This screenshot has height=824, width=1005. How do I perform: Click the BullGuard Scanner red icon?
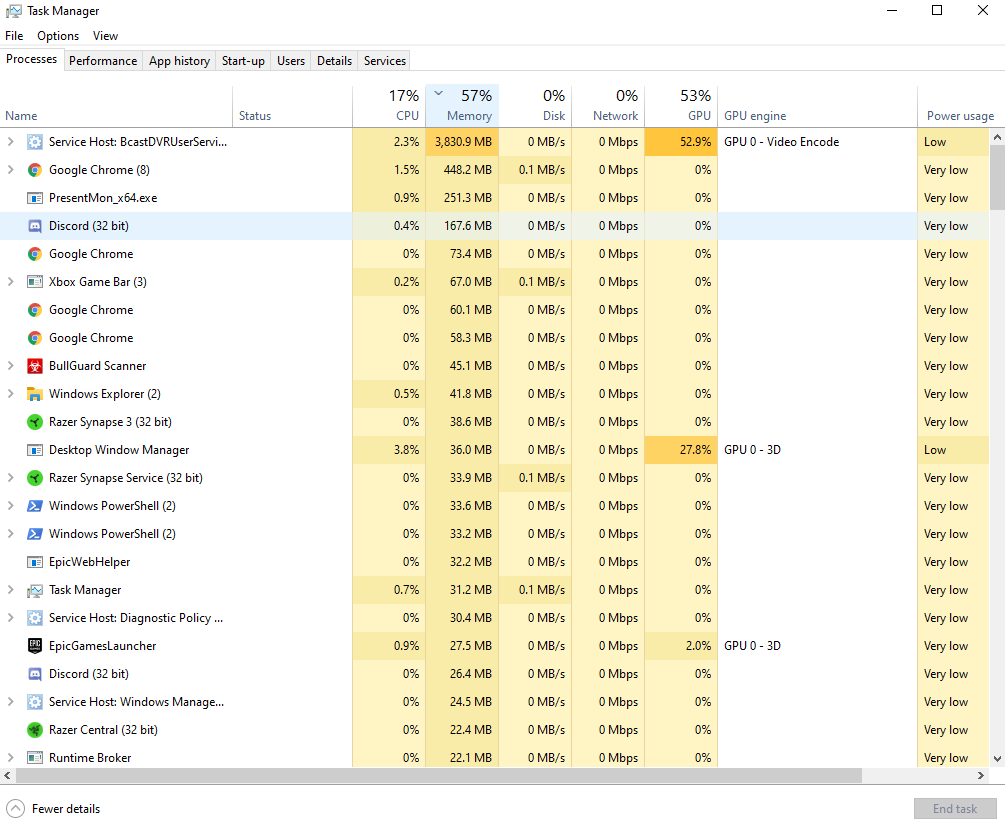tap(35, 366)
